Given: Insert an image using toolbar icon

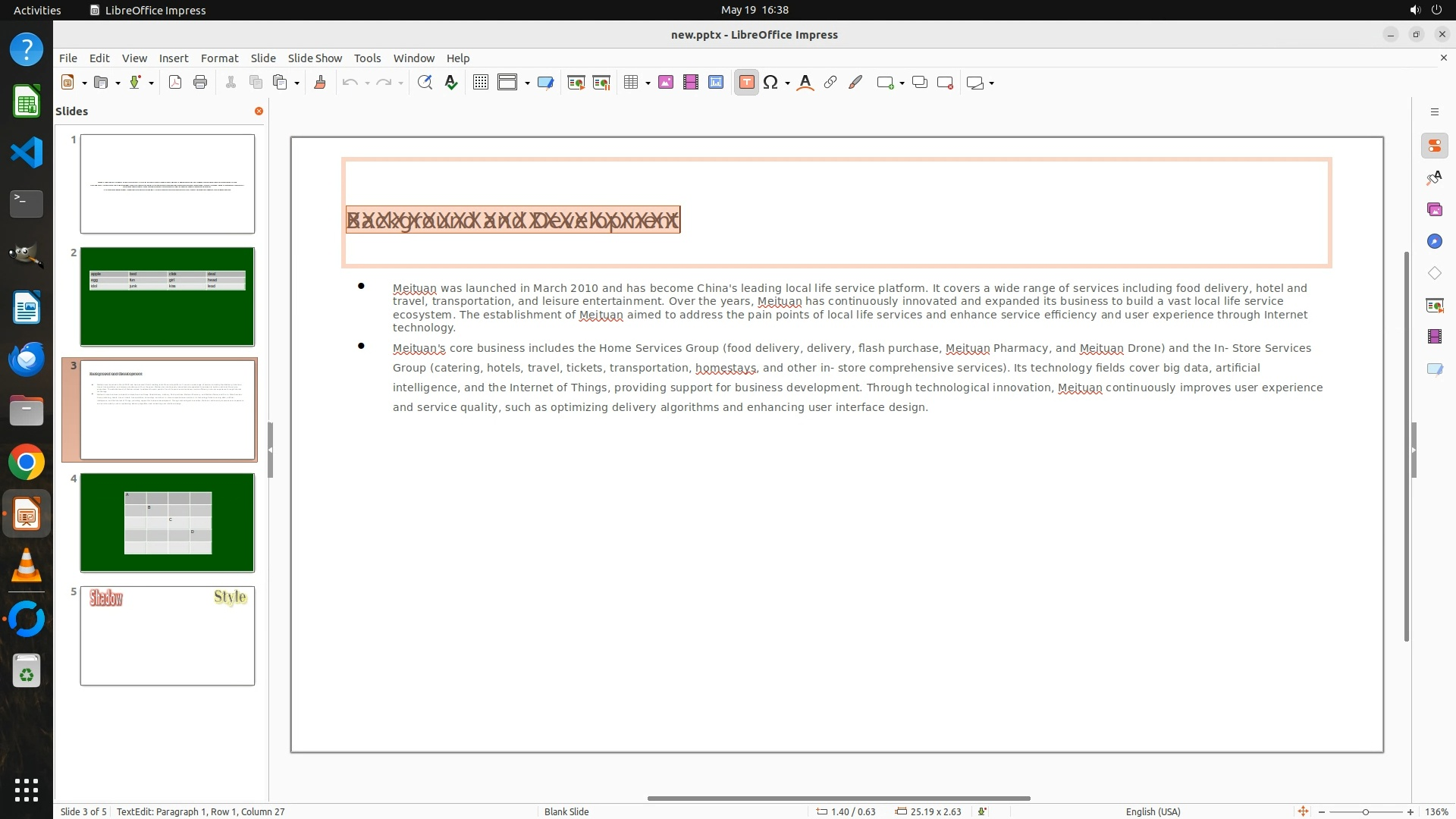Looking at the screenshot, I should pyautogui.click(x=666, y=83).
